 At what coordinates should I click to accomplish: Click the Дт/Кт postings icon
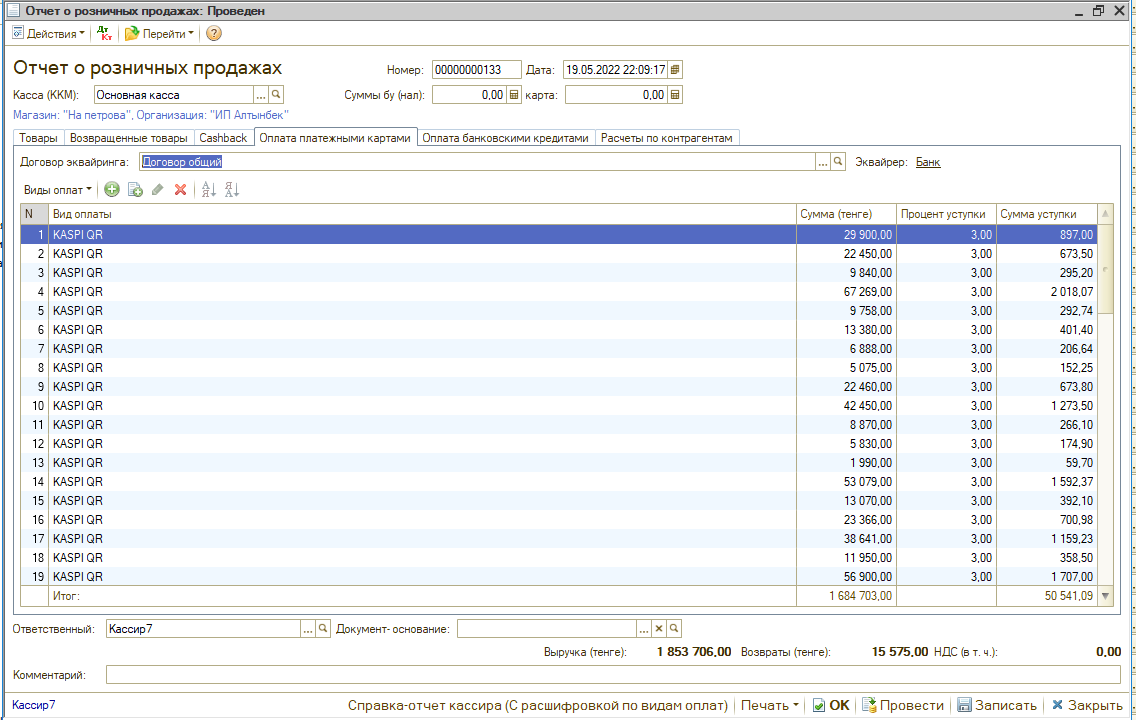pyautogui.click(x=106, y=33)
